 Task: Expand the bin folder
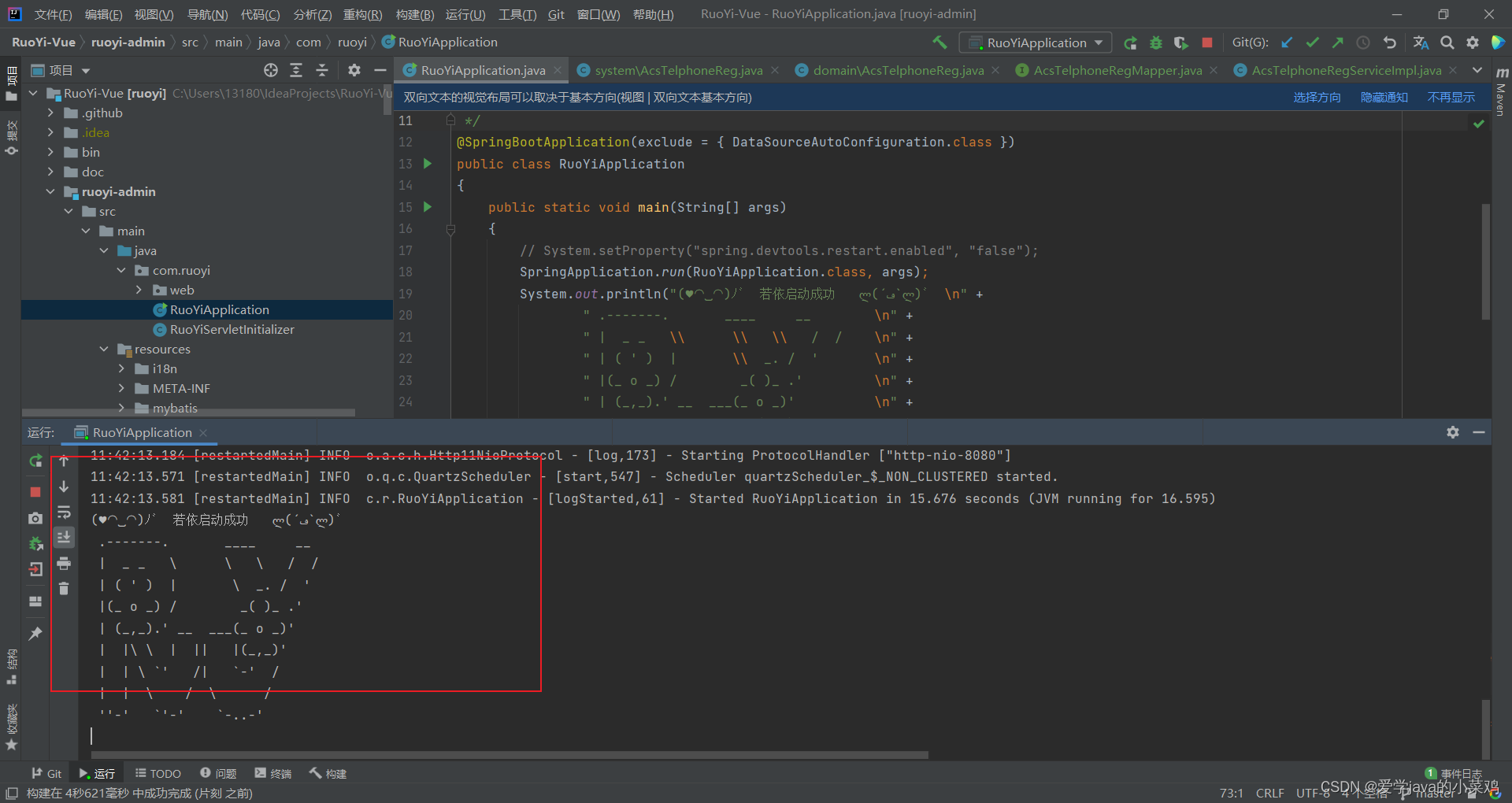(x=51, y=152)
